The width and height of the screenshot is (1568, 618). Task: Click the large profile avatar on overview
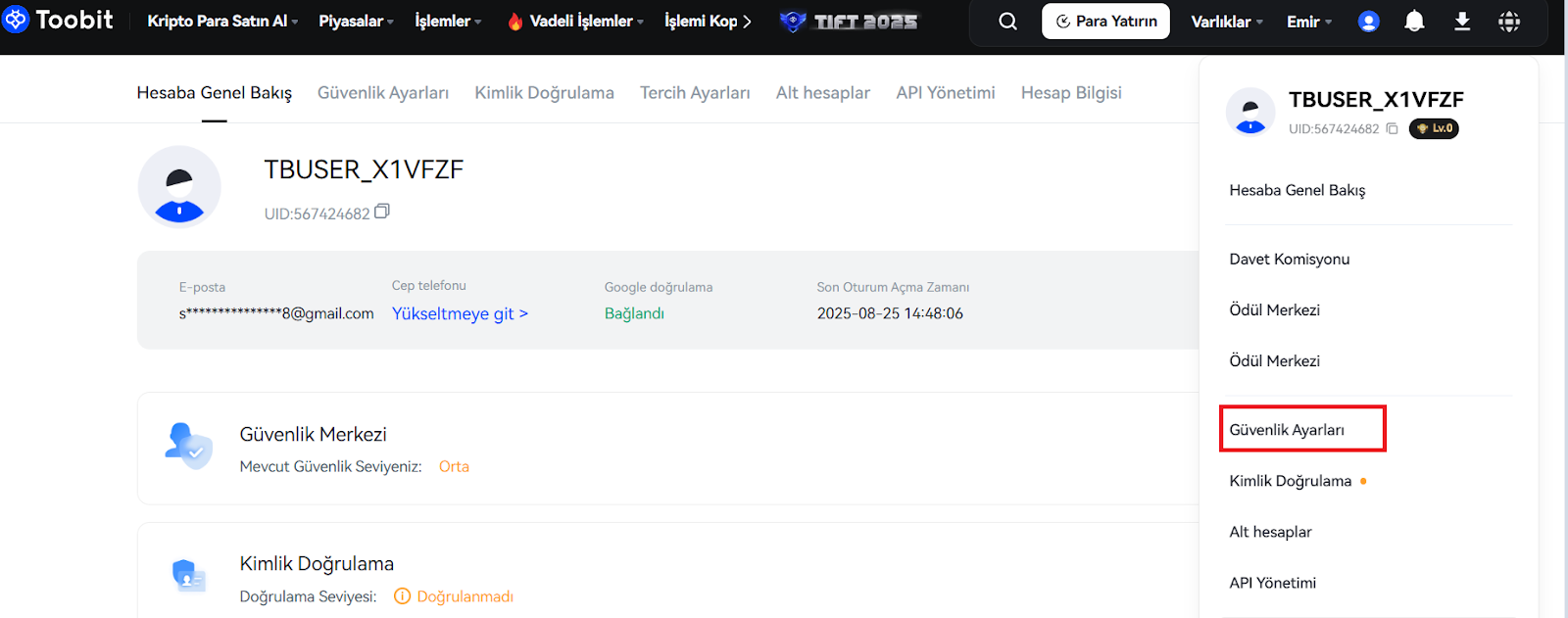coord(179,187)
